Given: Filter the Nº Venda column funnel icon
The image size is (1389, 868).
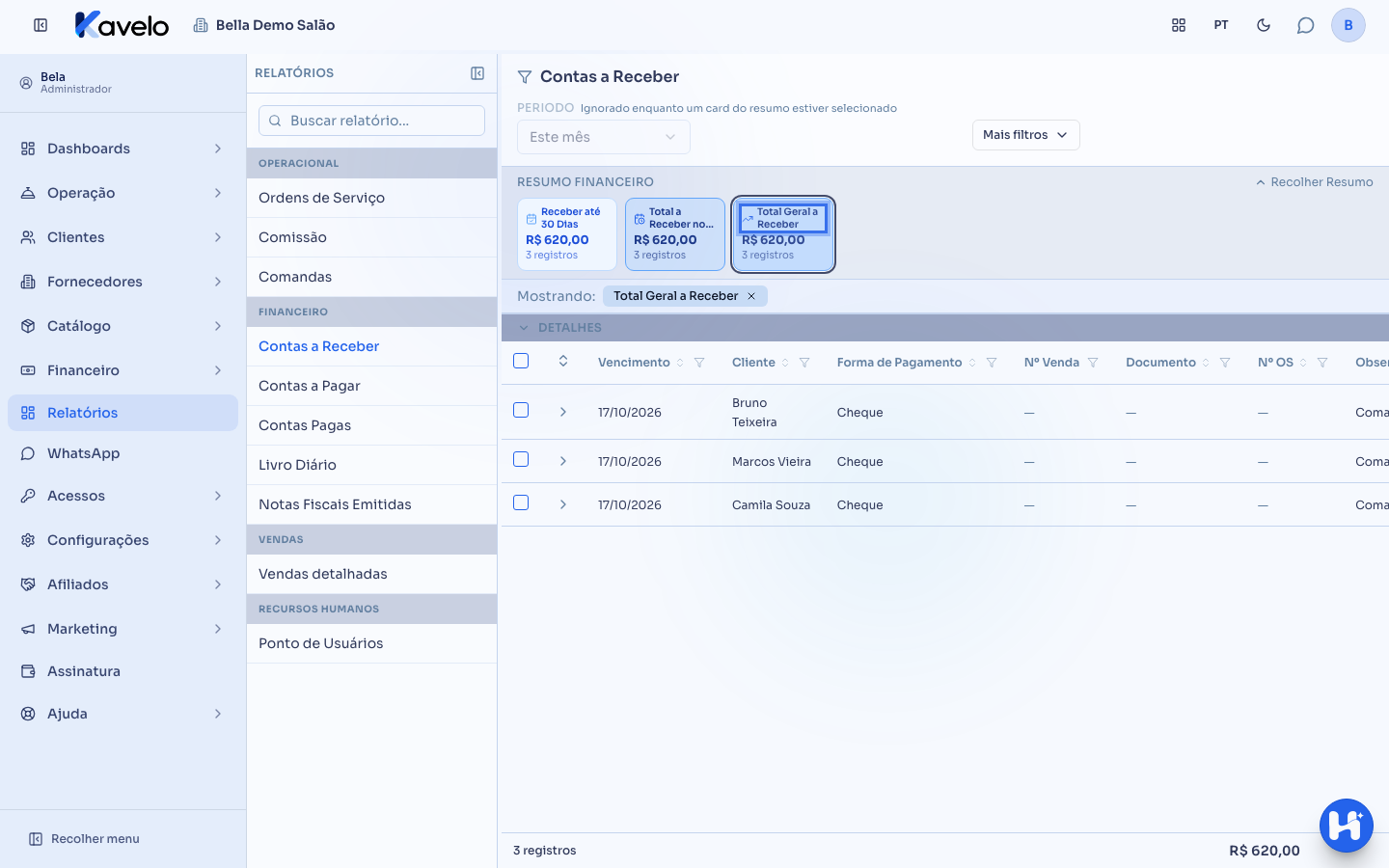Looking at the screenshot, I should pyautogui.click(x=1093, y=363).
